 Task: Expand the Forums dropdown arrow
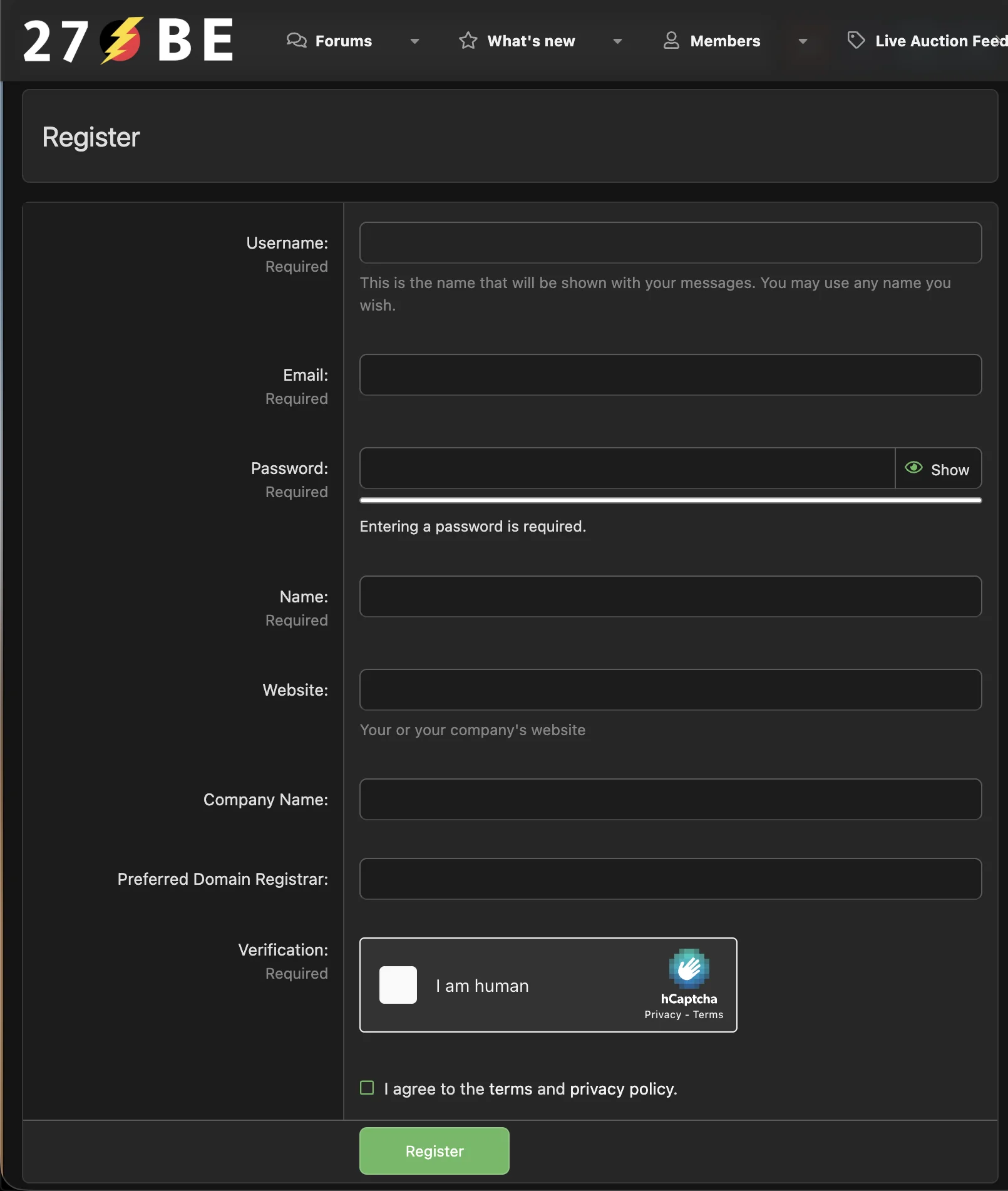[x=414, y=41]
